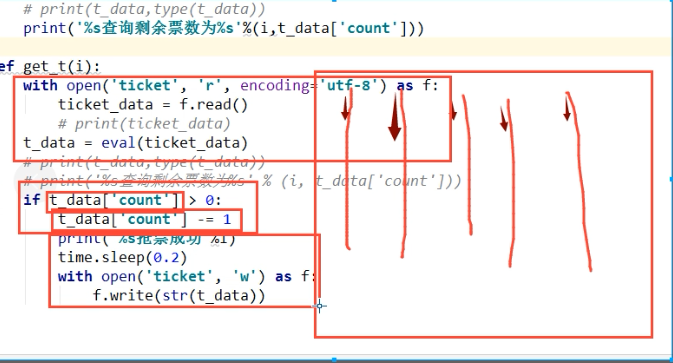Click ticket_data argument inside eval parentheses

tap(192, 142)
